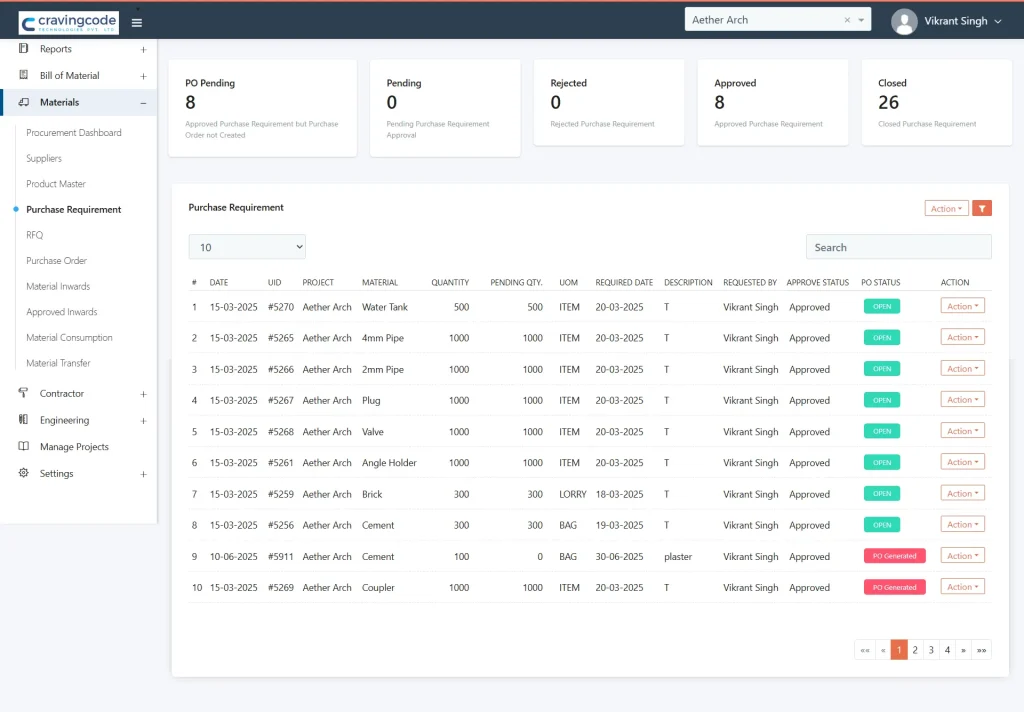
Task: Click the Contractor sidebar icon
Action: pyautogui.click(x=24, y=393)
